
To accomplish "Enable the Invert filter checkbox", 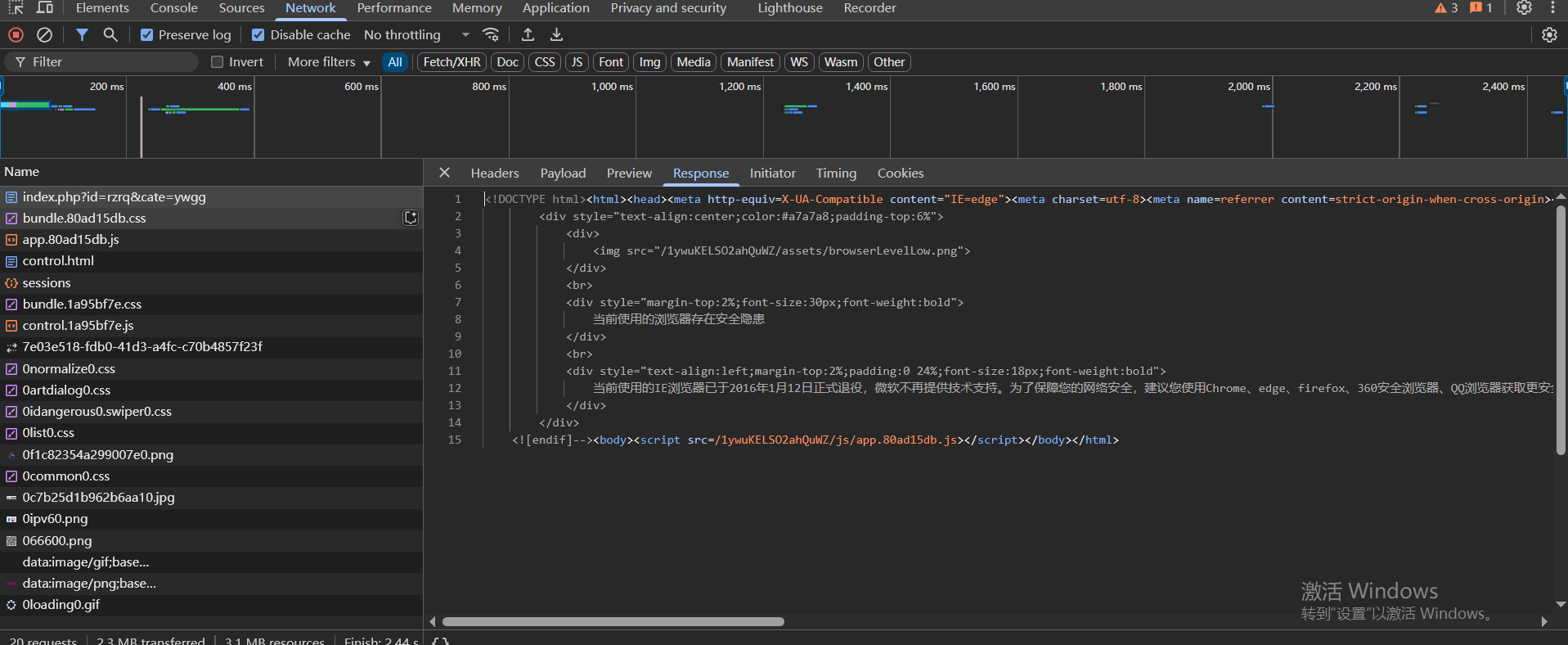I will 218,62.
